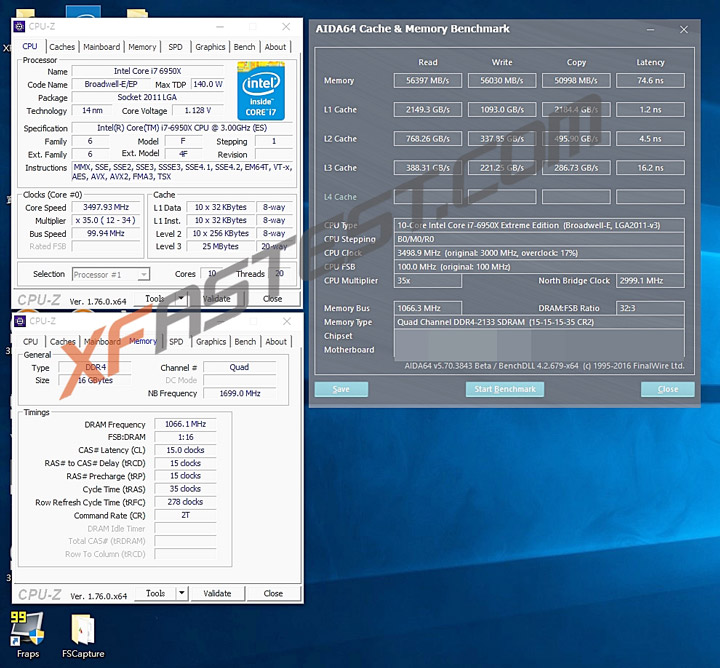This screenshot has height=668, width=720.
Task: Click the Tools button in the upper CPU-Z window
Action: (x=155, y=299)
